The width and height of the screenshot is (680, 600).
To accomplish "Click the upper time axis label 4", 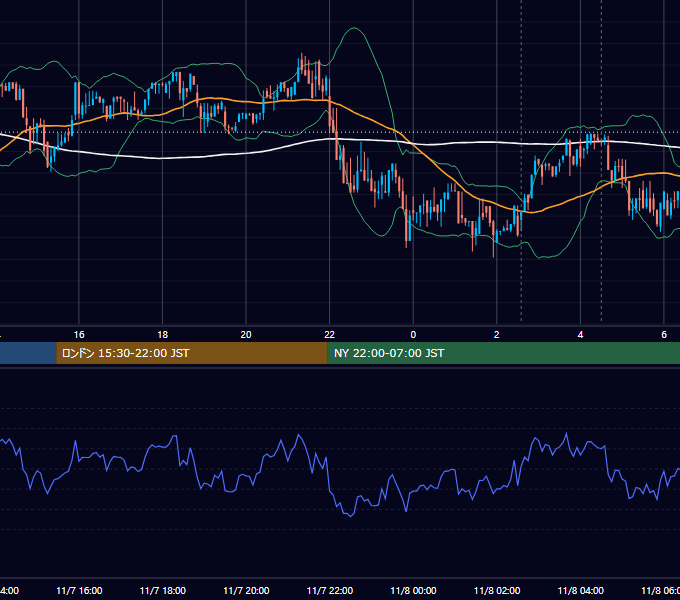I will [580, 335].
